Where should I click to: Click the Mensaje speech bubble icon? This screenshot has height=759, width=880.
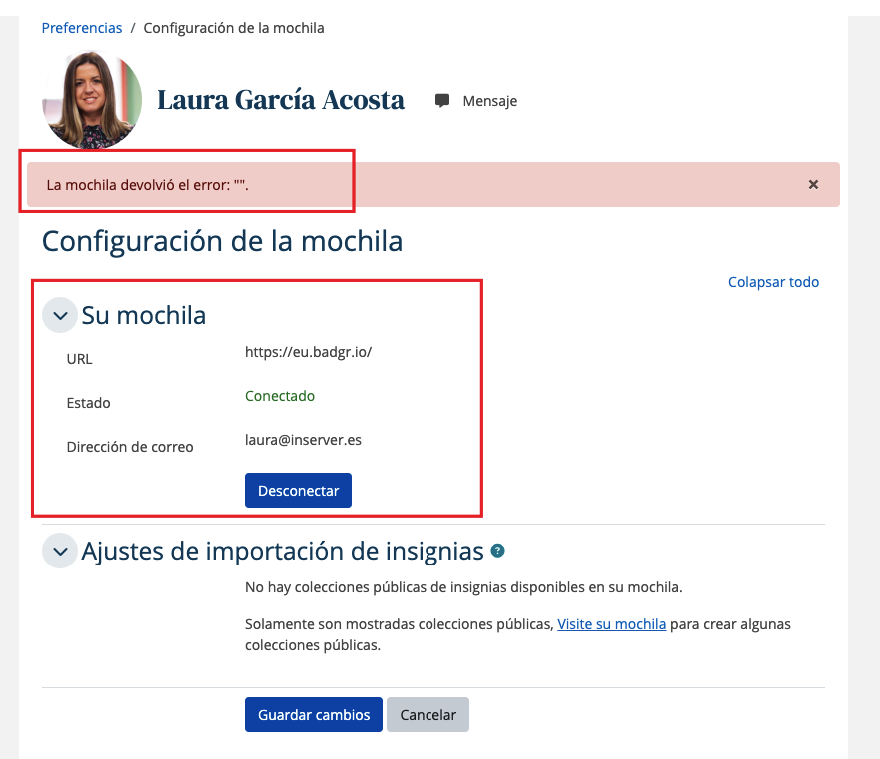pyautogui.click(x=442, y=100)
